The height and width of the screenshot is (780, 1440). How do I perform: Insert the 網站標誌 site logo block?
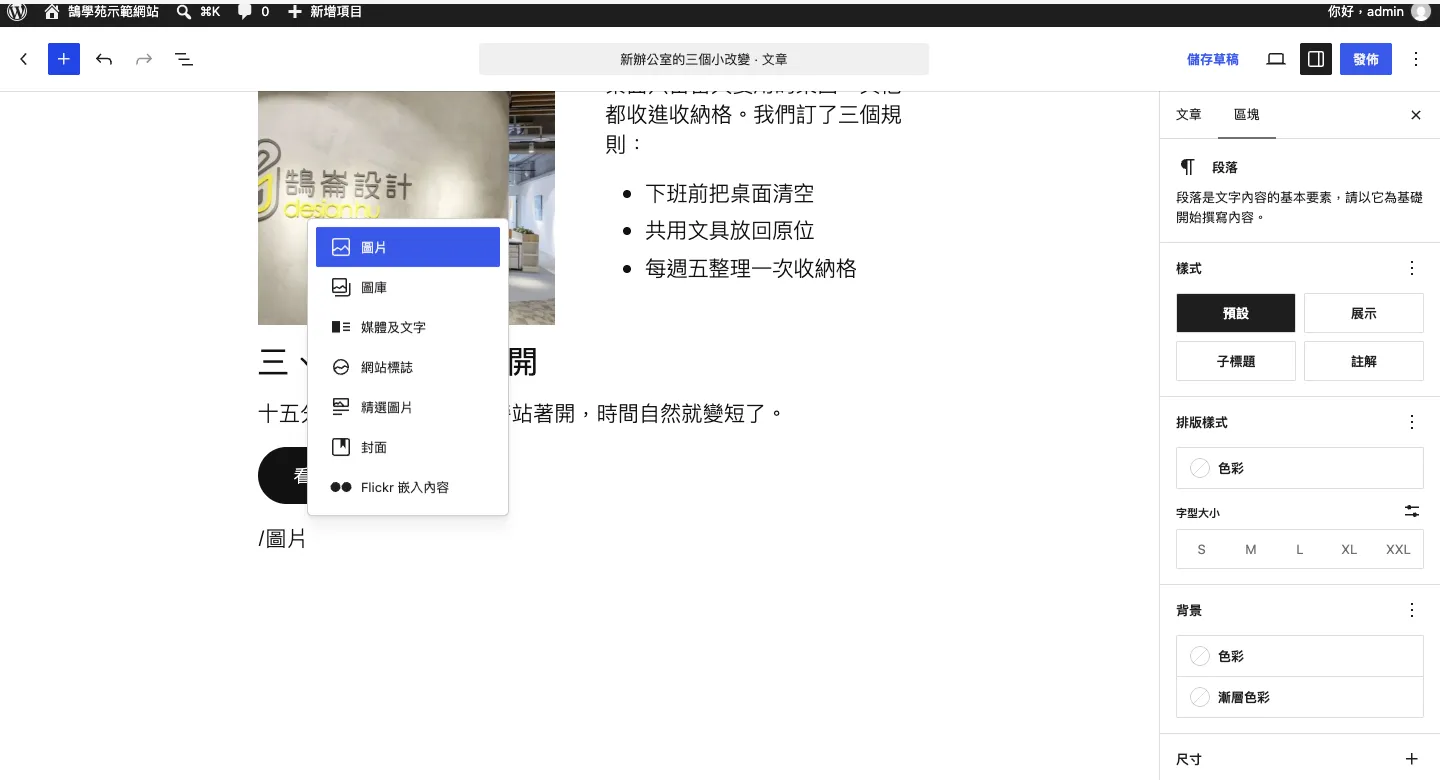(x=408, y=367)
